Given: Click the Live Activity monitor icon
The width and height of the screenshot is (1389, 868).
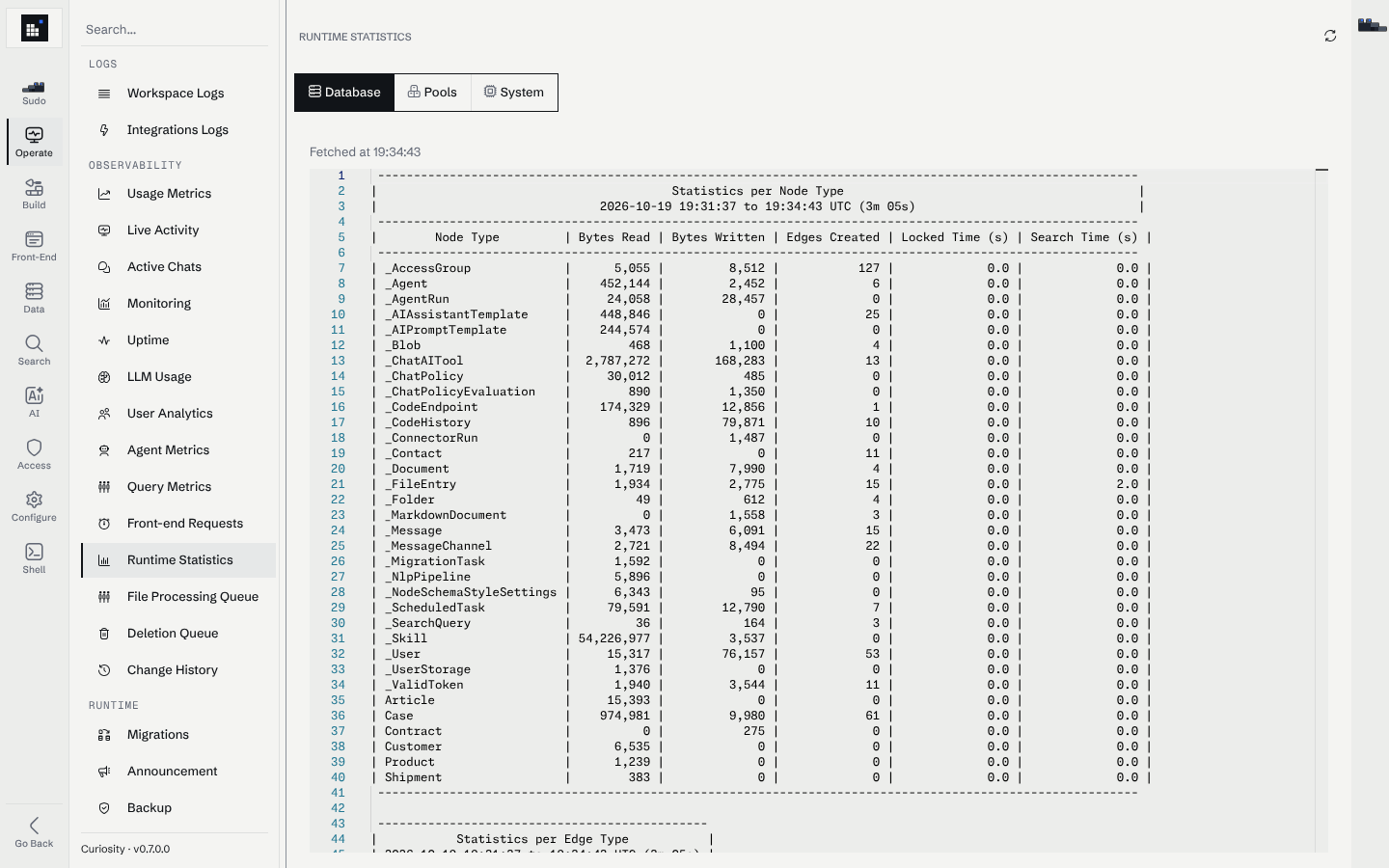Looking at the screenshot, I should coord(104,231).
